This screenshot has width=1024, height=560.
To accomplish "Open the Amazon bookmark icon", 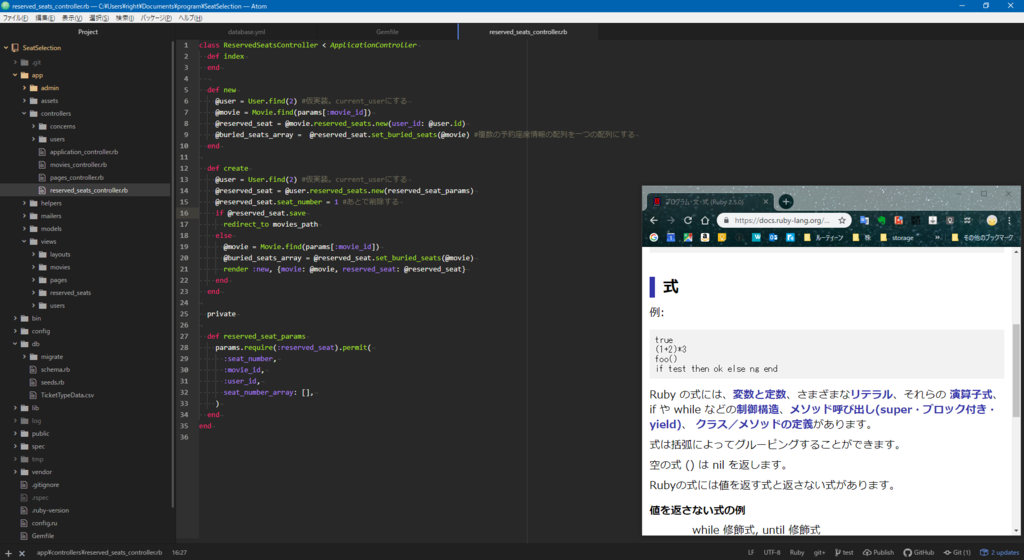I will [705, 238].
